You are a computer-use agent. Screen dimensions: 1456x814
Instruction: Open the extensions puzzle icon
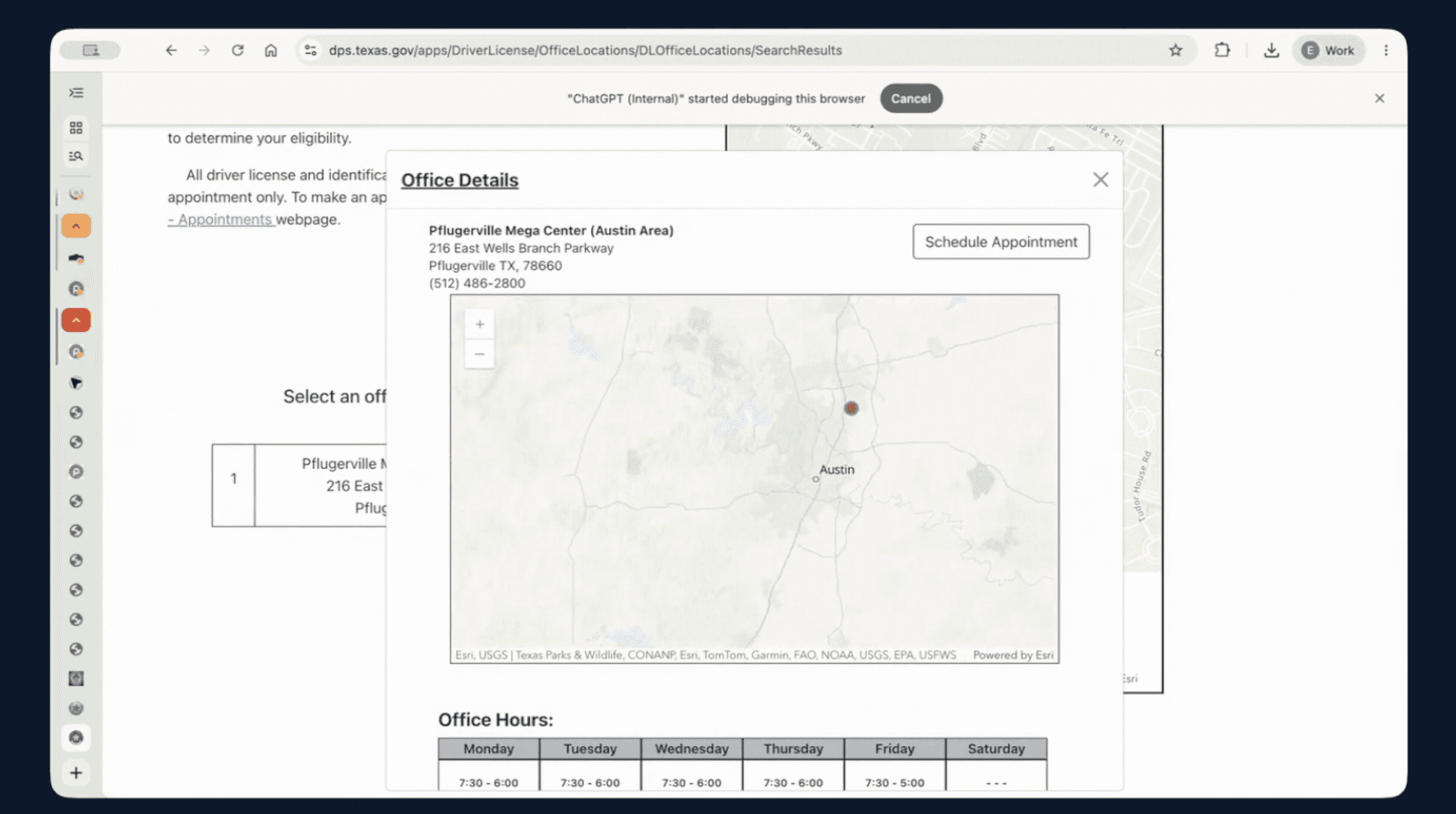click(x=1222, y=50)
